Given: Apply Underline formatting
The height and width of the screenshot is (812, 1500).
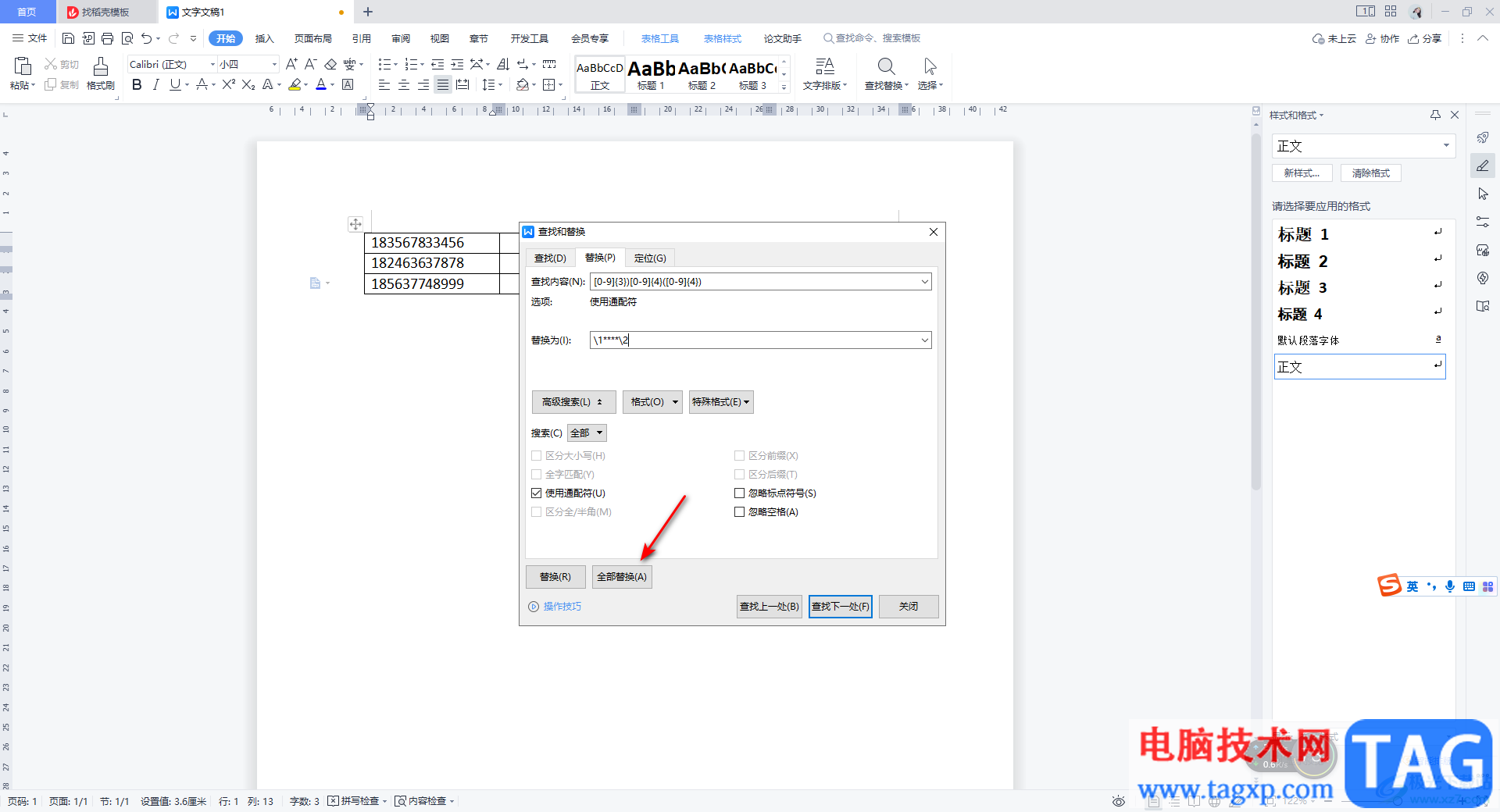Looking at the screenshot, I should (x=175, y=84).
